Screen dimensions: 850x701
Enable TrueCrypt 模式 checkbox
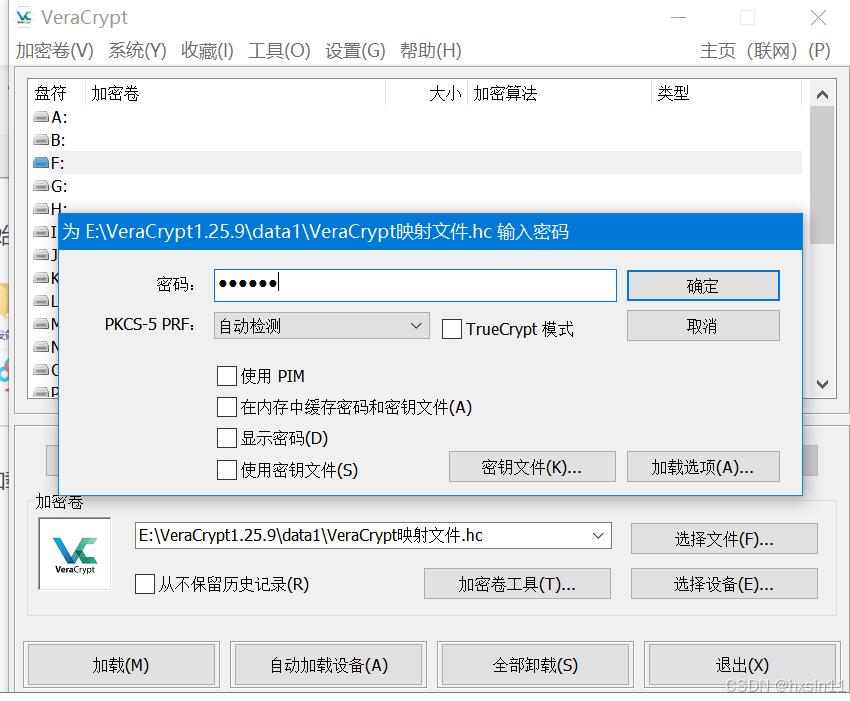[452, 329]
